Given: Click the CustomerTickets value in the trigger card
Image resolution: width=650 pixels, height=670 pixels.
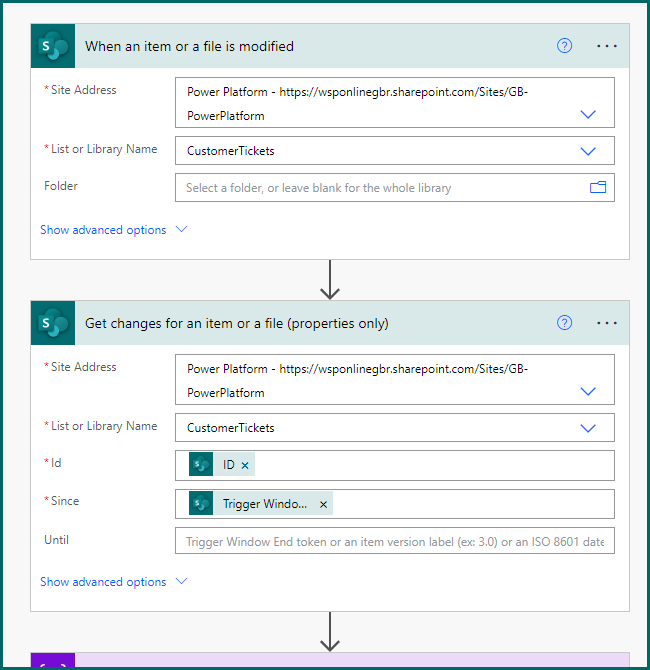Looking at the screenshot, I should coord(231,151).
